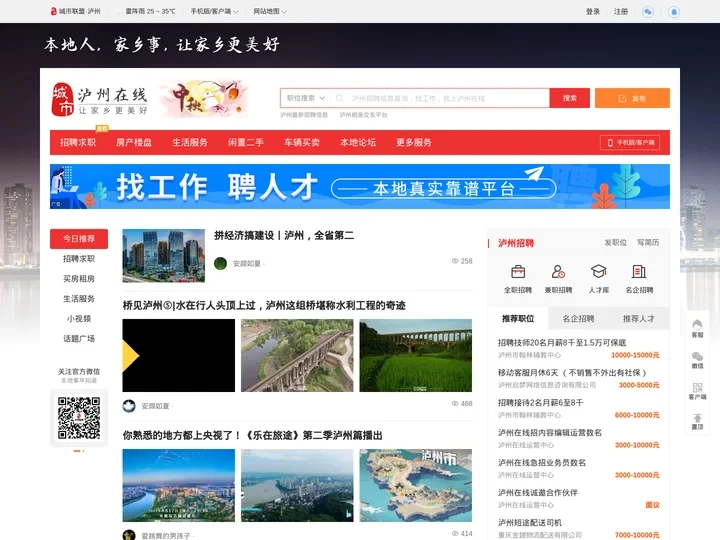
Task: Open the 人才库 graduation cap icon
Action: (598, 272)
